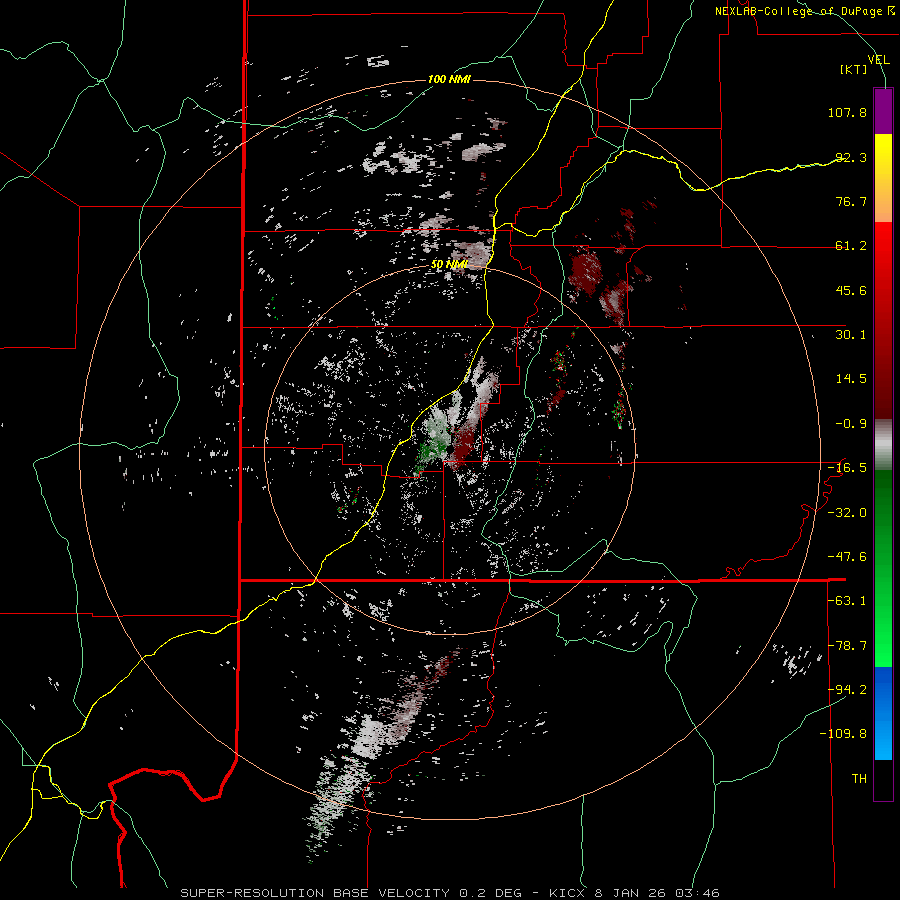The width and height of the screenshot is (900, 900).
Task: Click the 45.6 velocity scale value
Action: pos(851,290)
